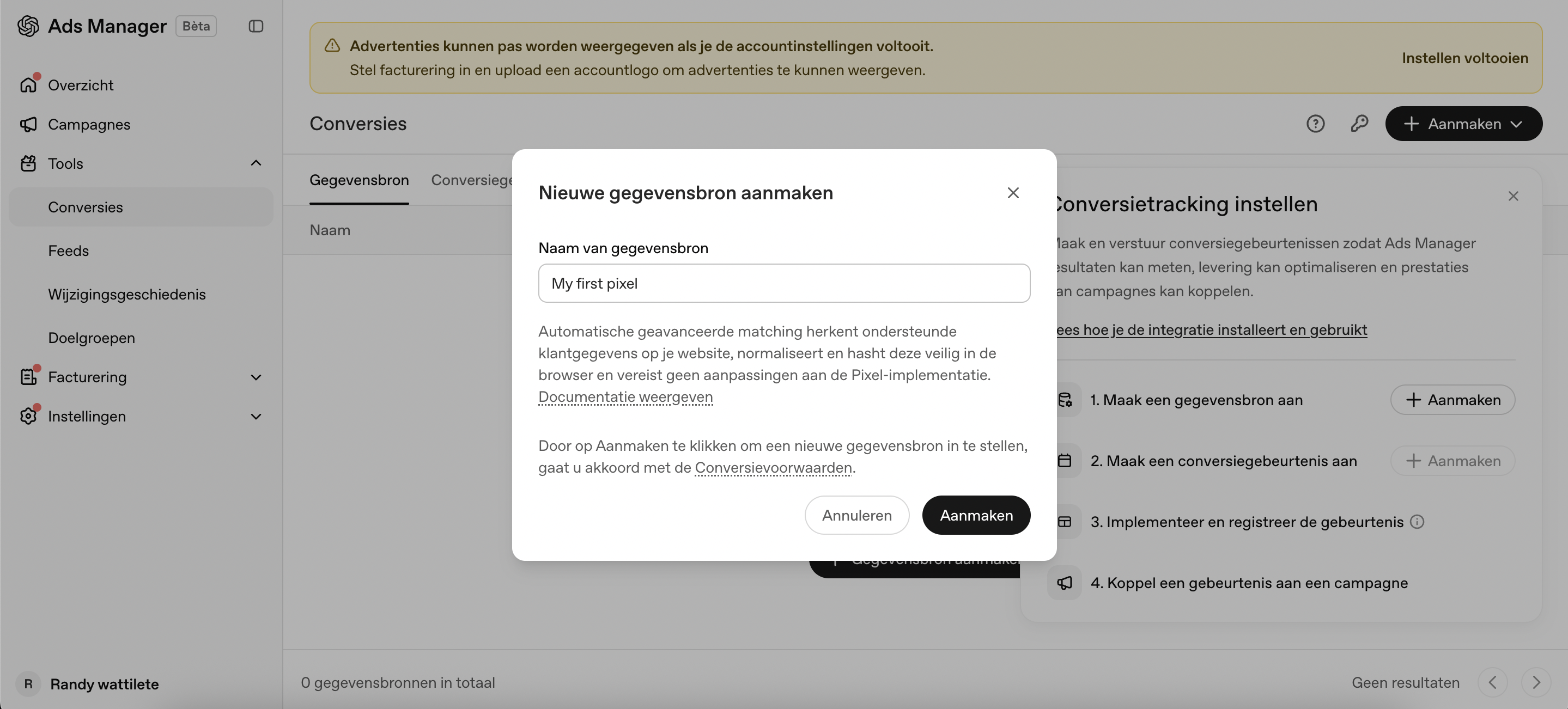Switch to the Conversiegebeurtenissen tab

[472, 180]
